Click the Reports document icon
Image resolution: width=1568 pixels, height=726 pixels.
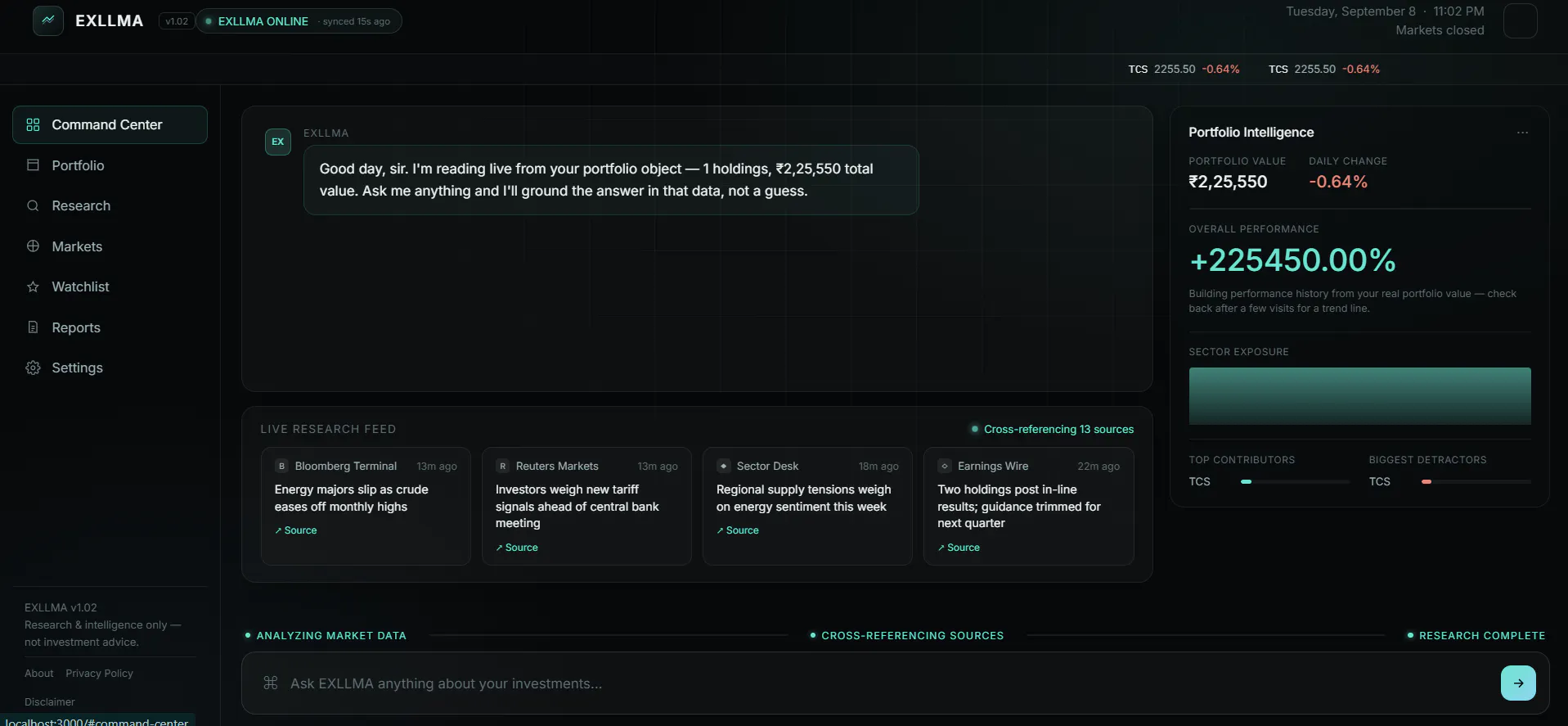33,327
